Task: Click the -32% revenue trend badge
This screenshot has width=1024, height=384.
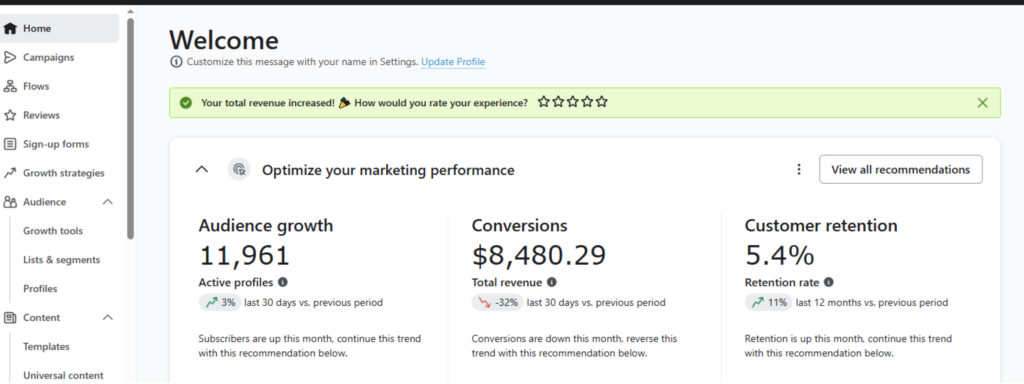Action: coord(497,302)
